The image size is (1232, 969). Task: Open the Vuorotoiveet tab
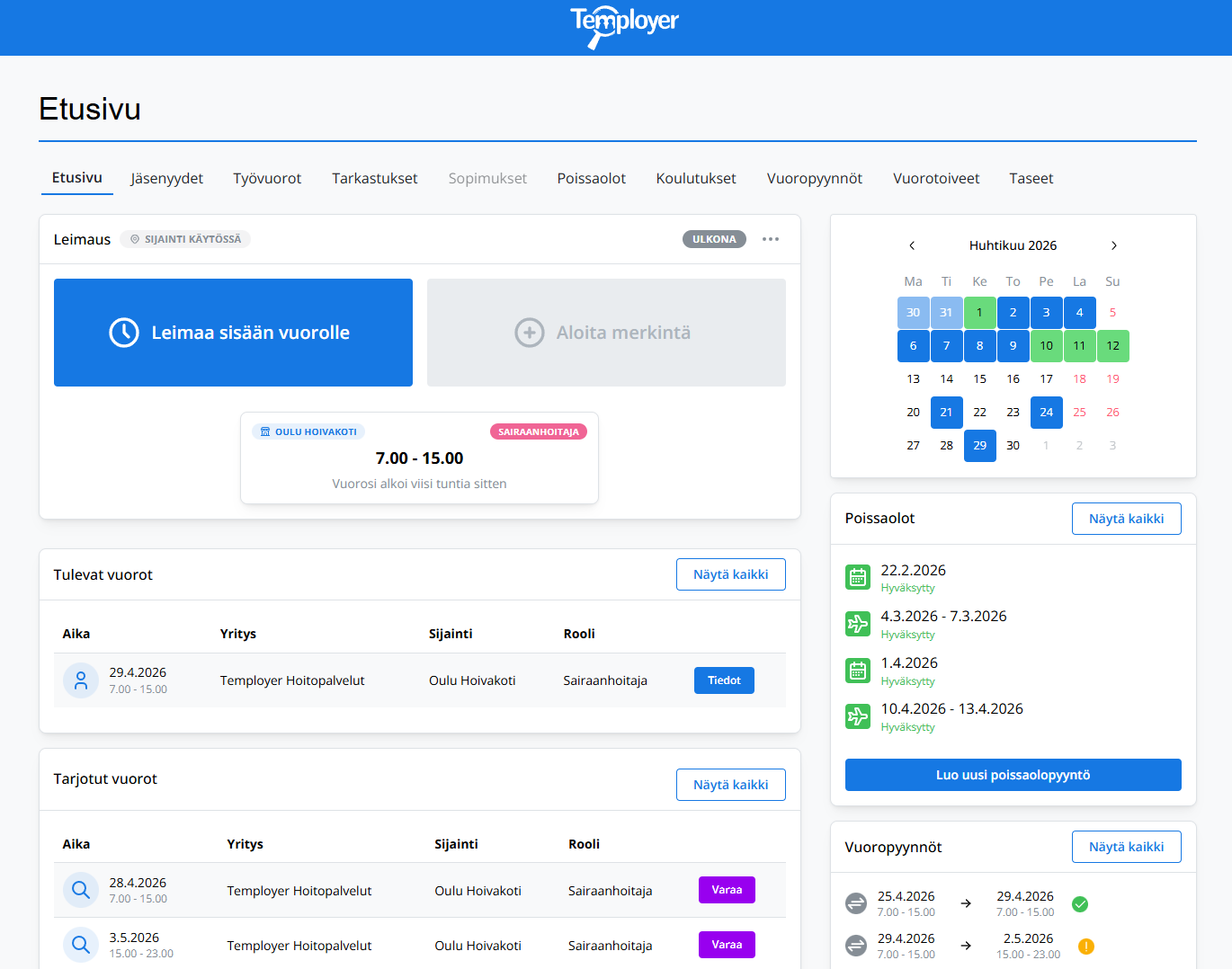coord(936,178)
